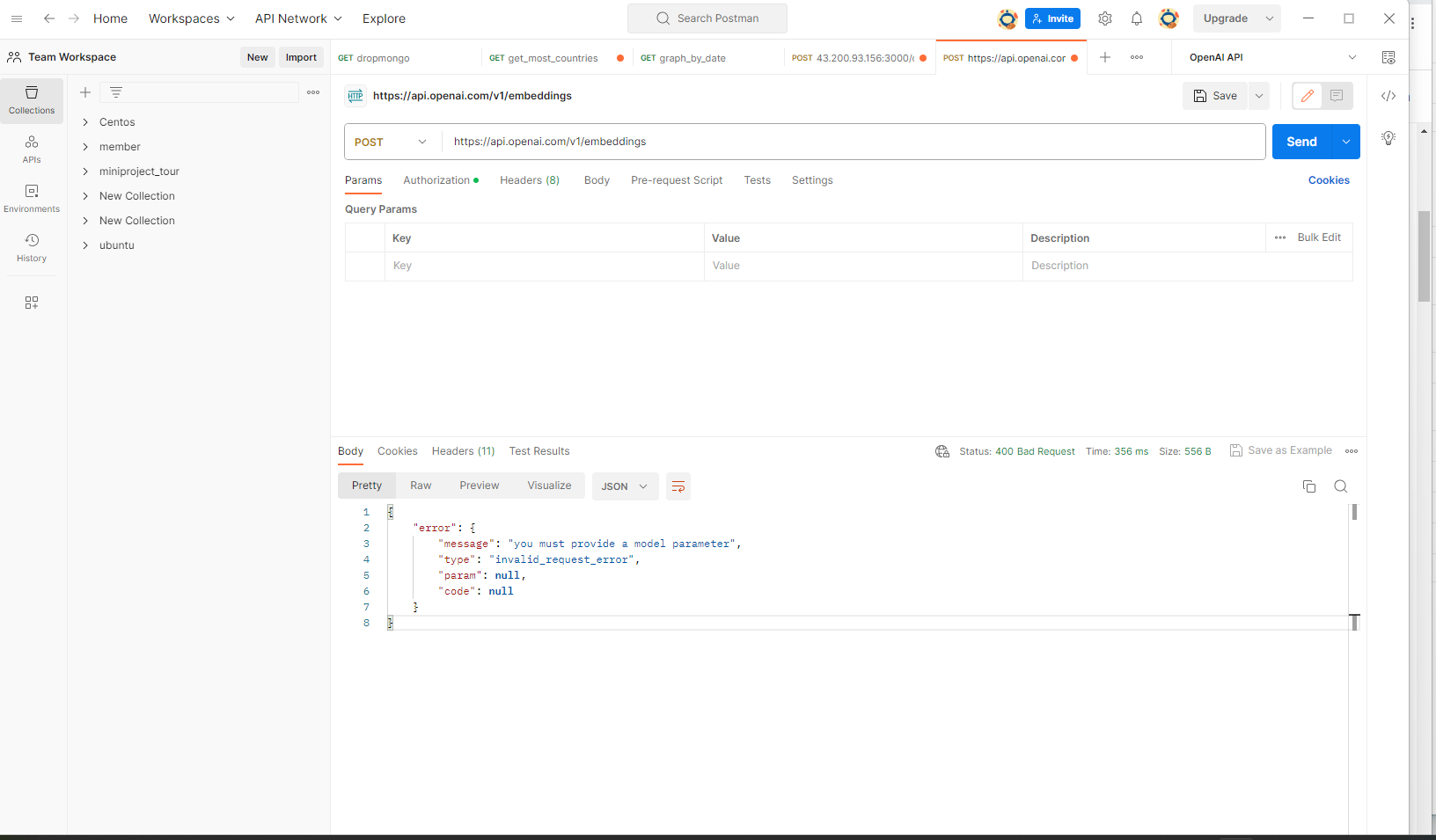Open History sidebar panel
Image resolution: width=1436 pixels, height=840 pixels.
[x=32, y=248]
